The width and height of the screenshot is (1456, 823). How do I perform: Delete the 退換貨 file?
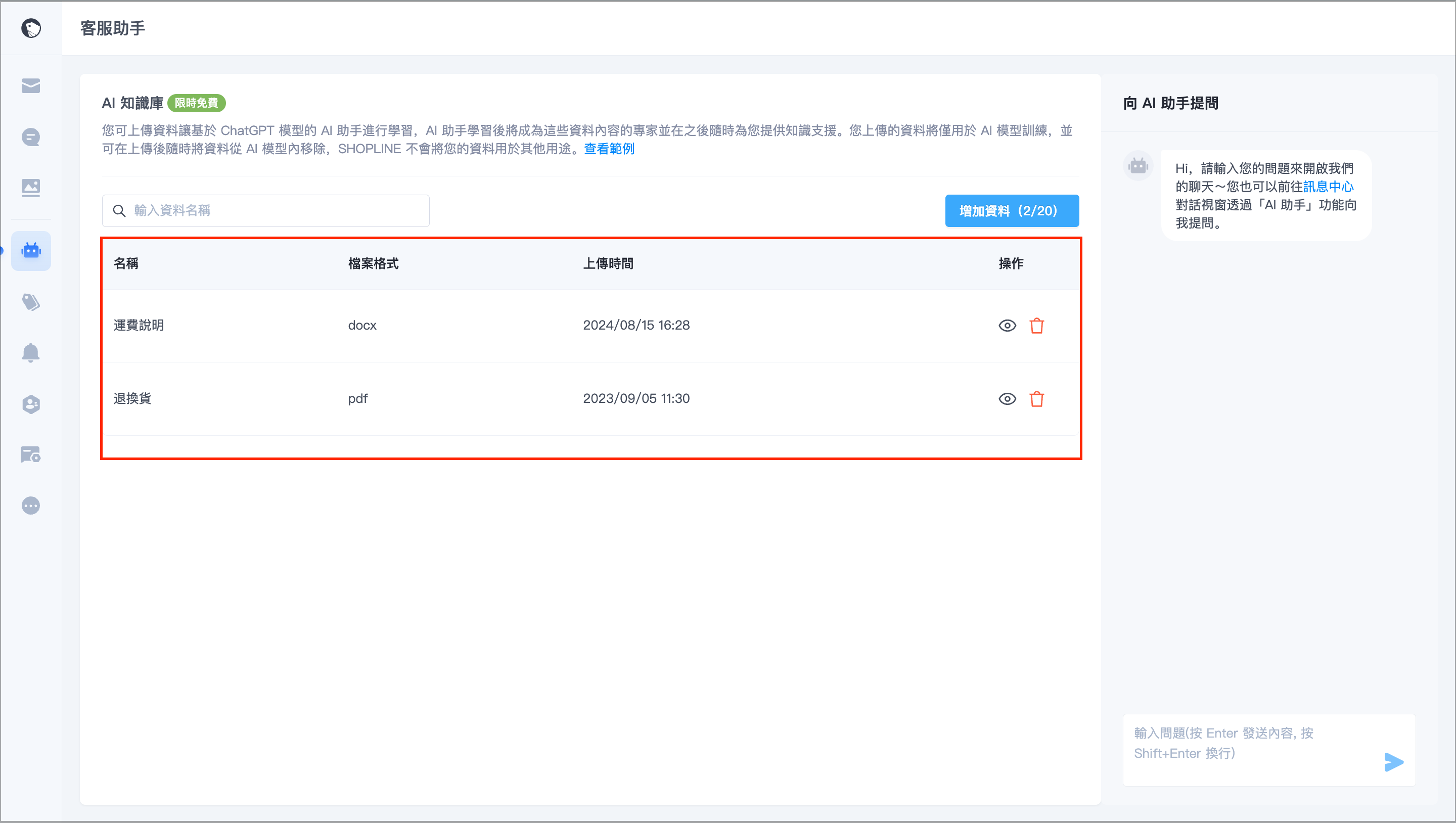[x=1036, y=399]
